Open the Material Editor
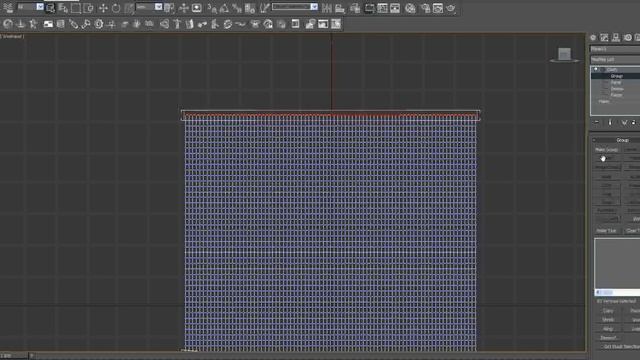Screen dimensions: 640x360 pos(410,8)
